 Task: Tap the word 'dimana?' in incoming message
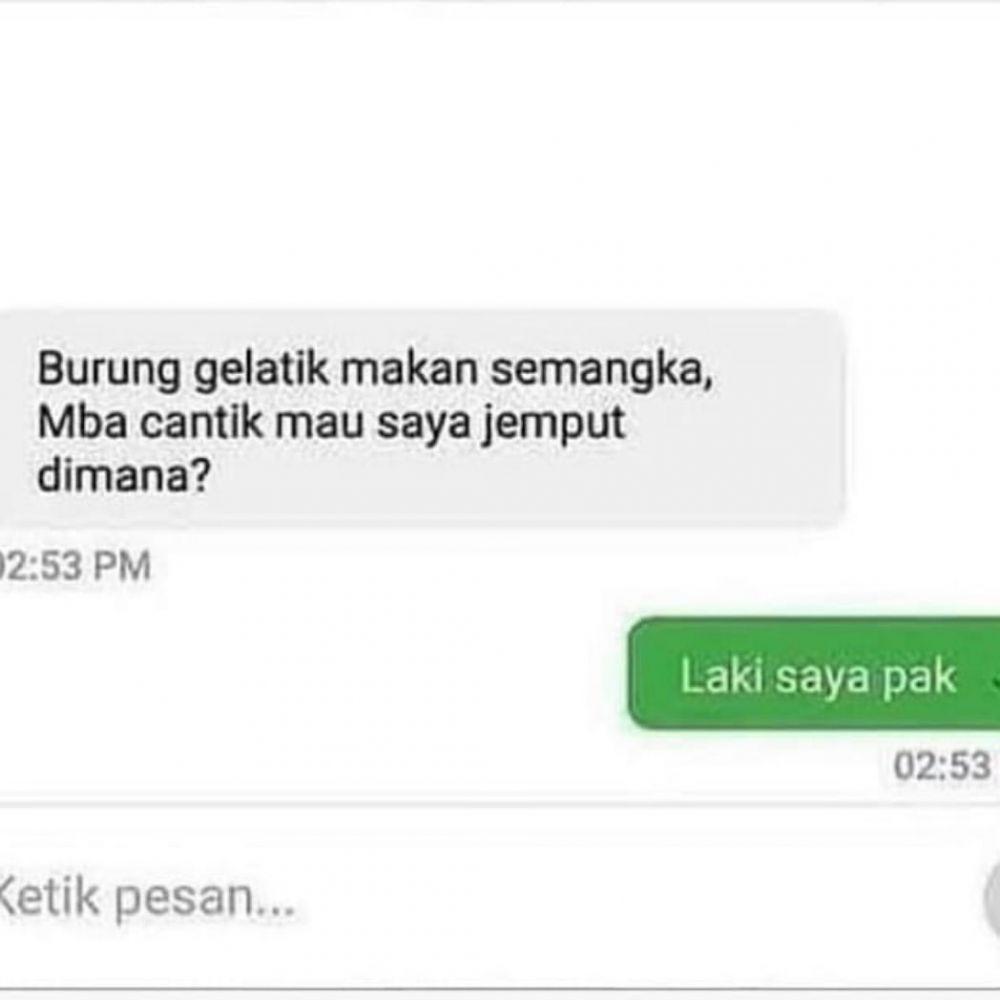124,474
